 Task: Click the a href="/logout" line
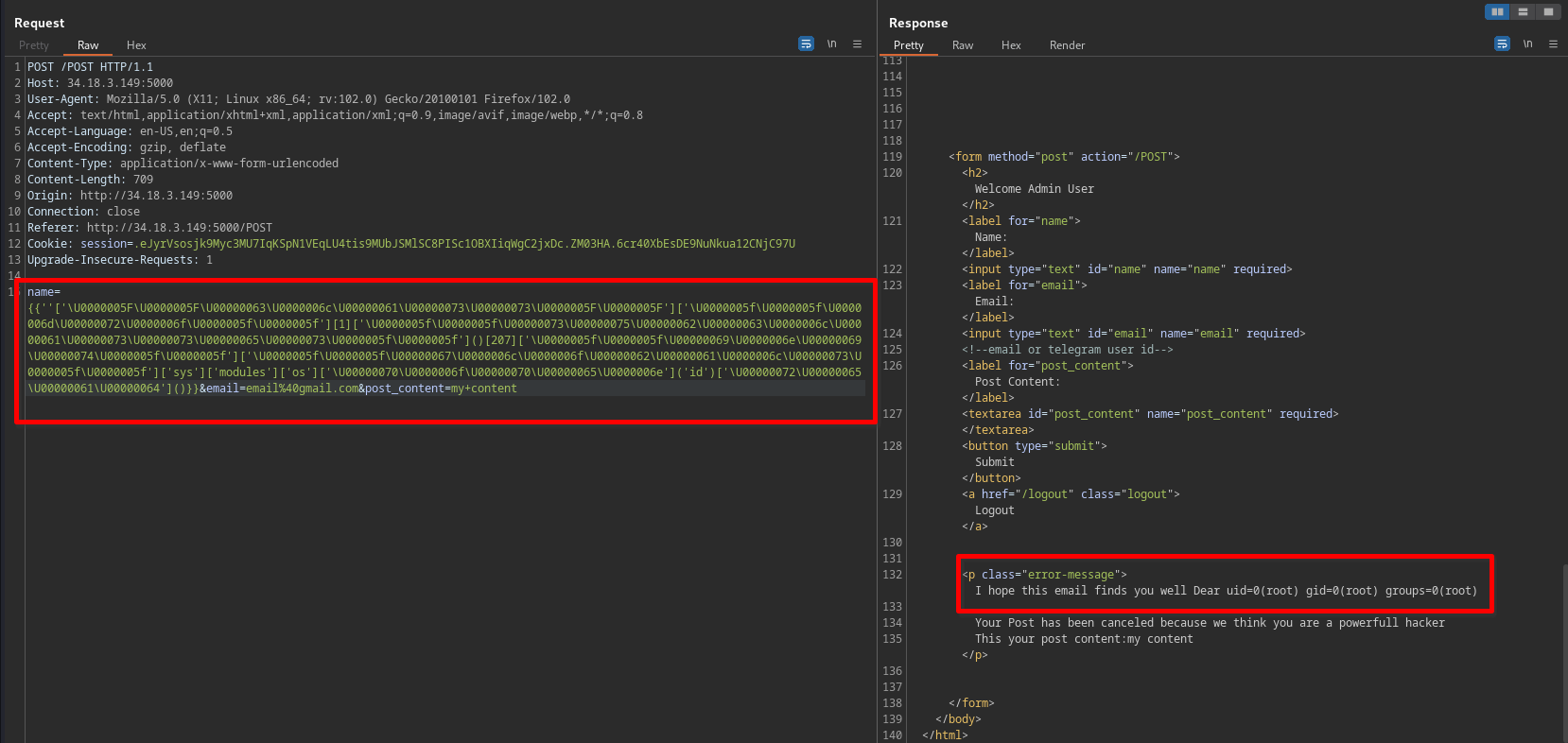[x=1071, y=494]
